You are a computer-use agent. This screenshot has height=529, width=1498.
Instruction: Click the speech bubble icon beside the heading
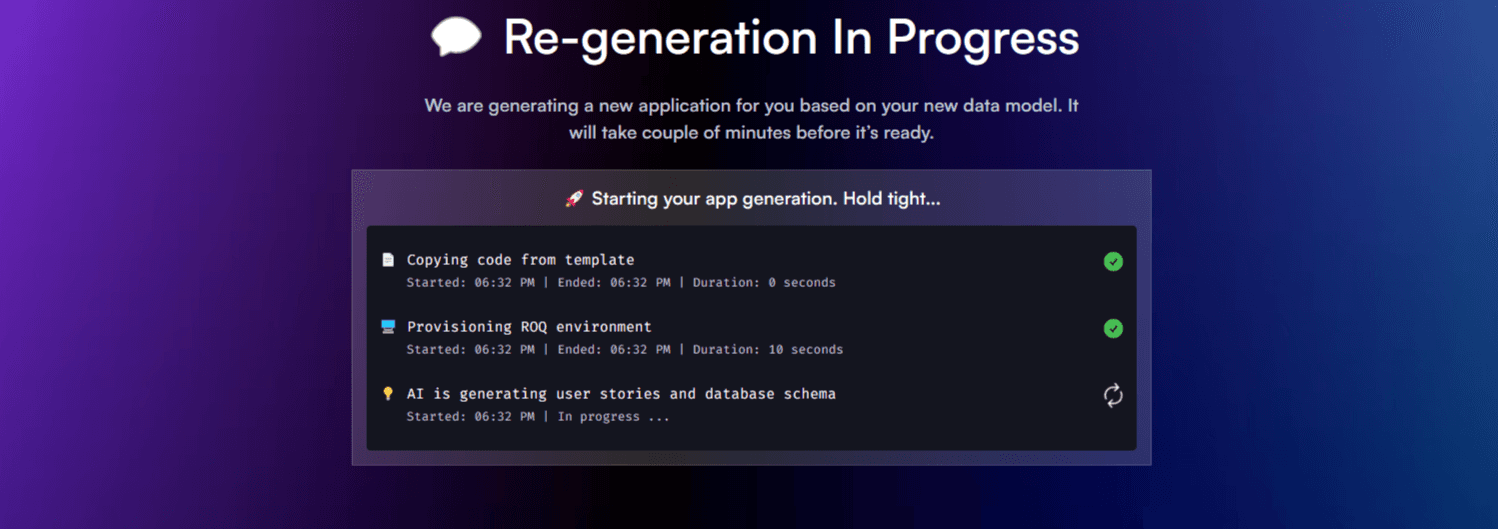click(456, 37)
